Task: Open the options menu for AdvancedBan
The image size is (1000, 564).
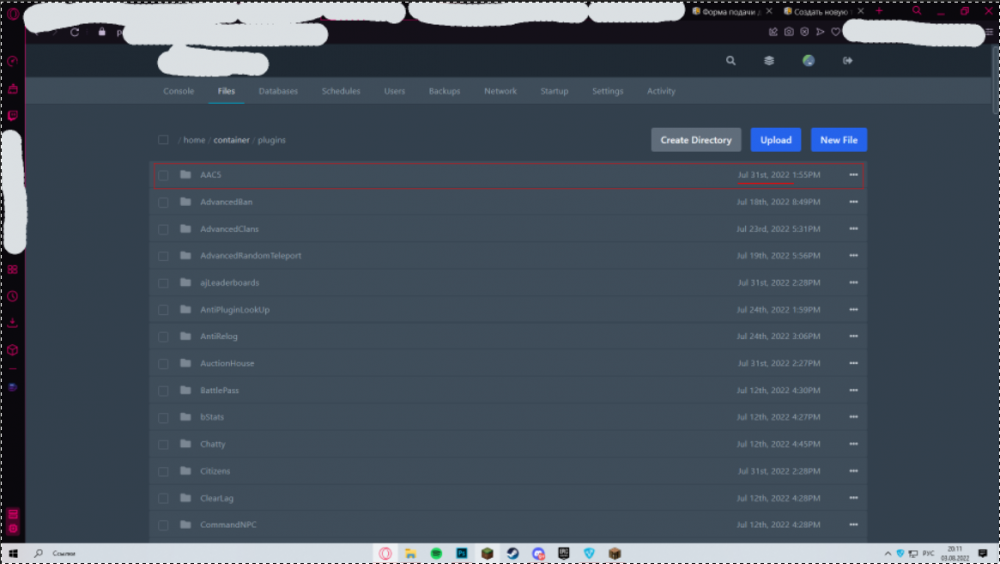Action: [x=853, y=202]
